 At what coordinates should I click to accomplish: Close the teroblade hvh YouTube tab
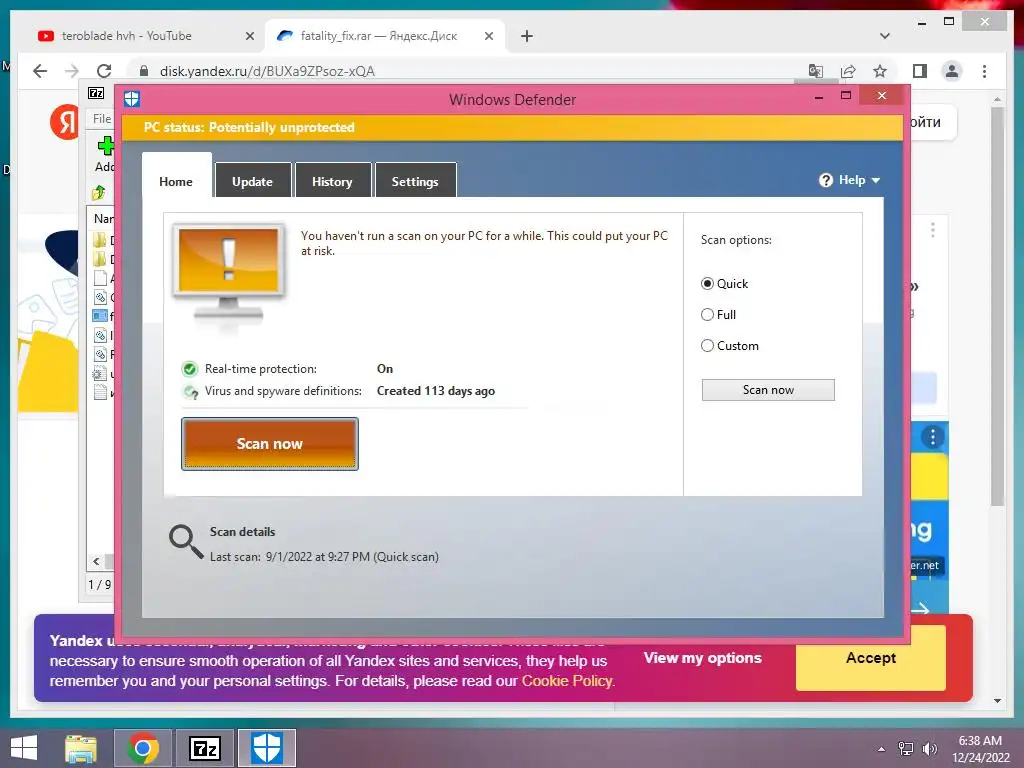coord(249,36)
